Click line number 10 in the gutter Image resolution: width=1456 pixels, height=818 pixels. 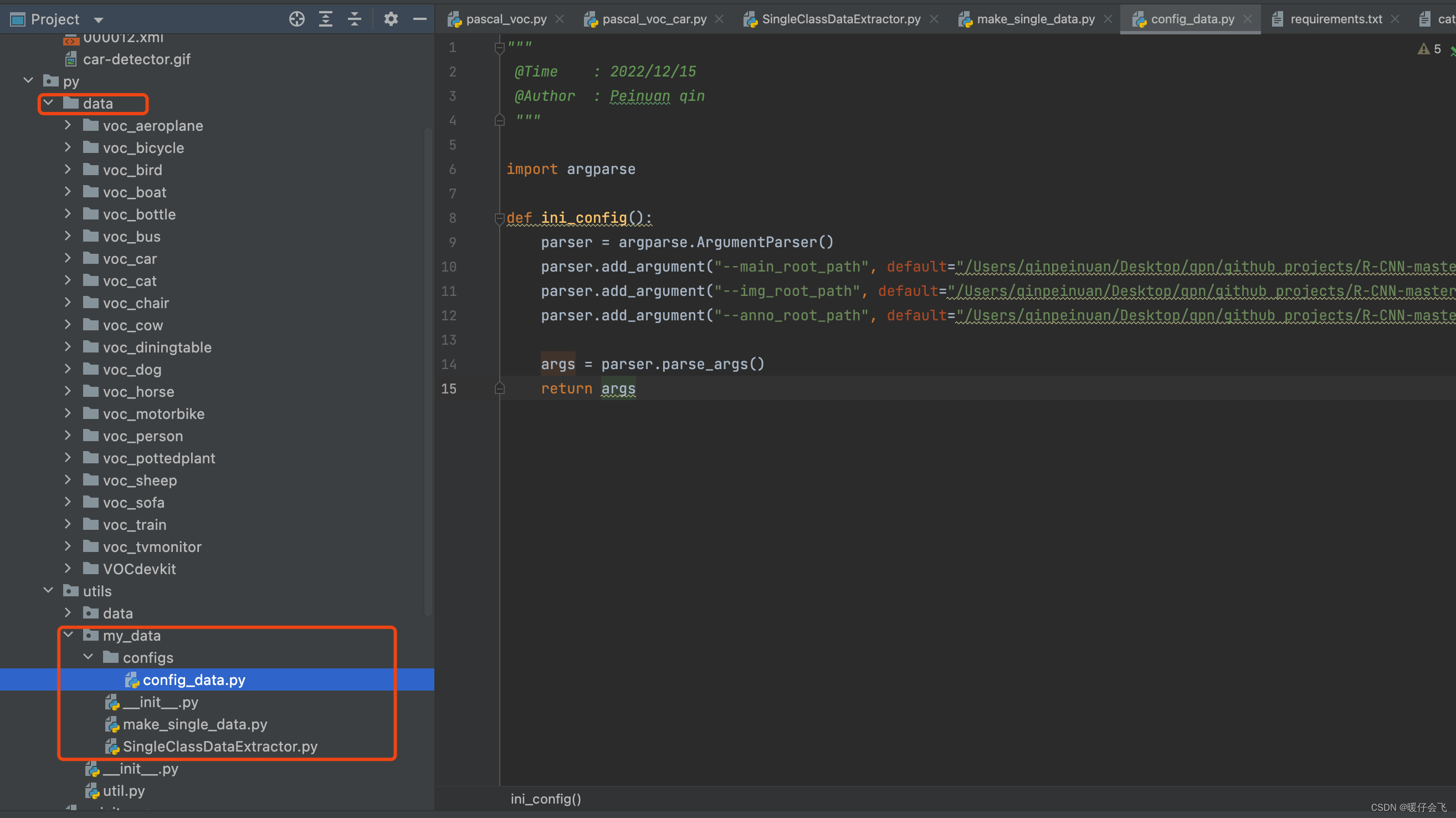click(x=449, y=267)
